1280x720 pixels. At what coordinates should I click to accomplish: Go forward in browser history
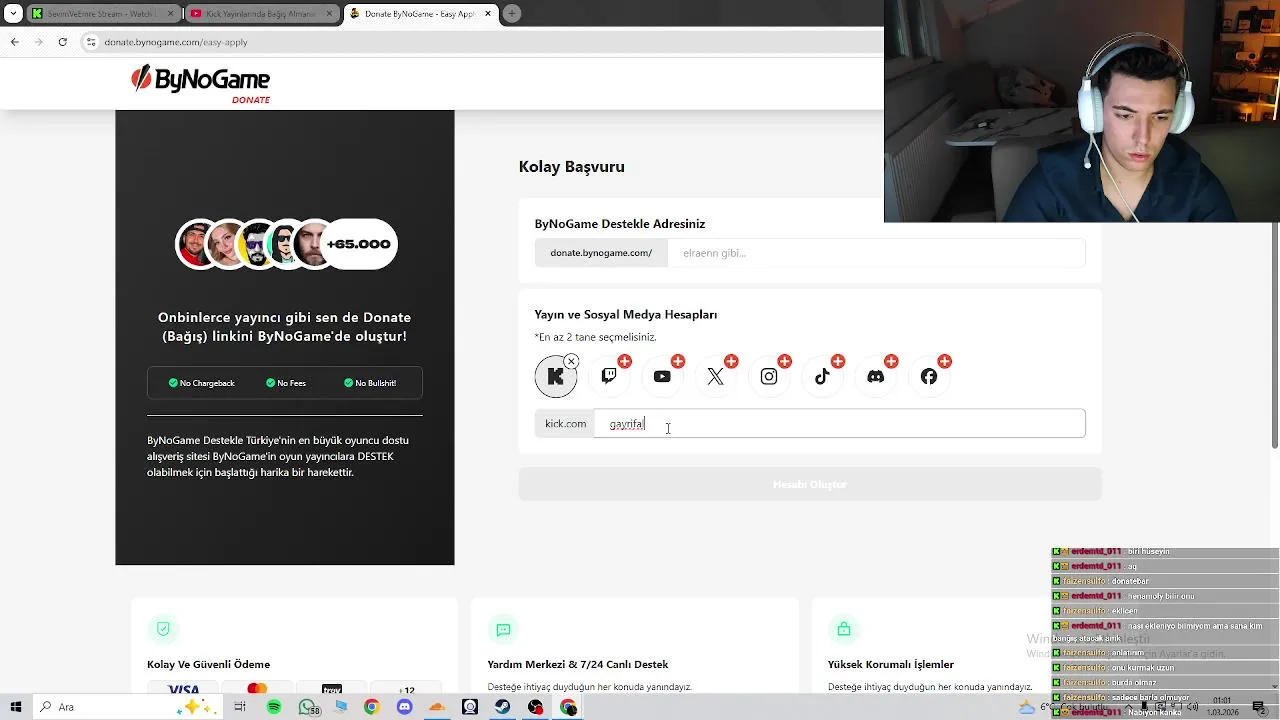[38, 42]
